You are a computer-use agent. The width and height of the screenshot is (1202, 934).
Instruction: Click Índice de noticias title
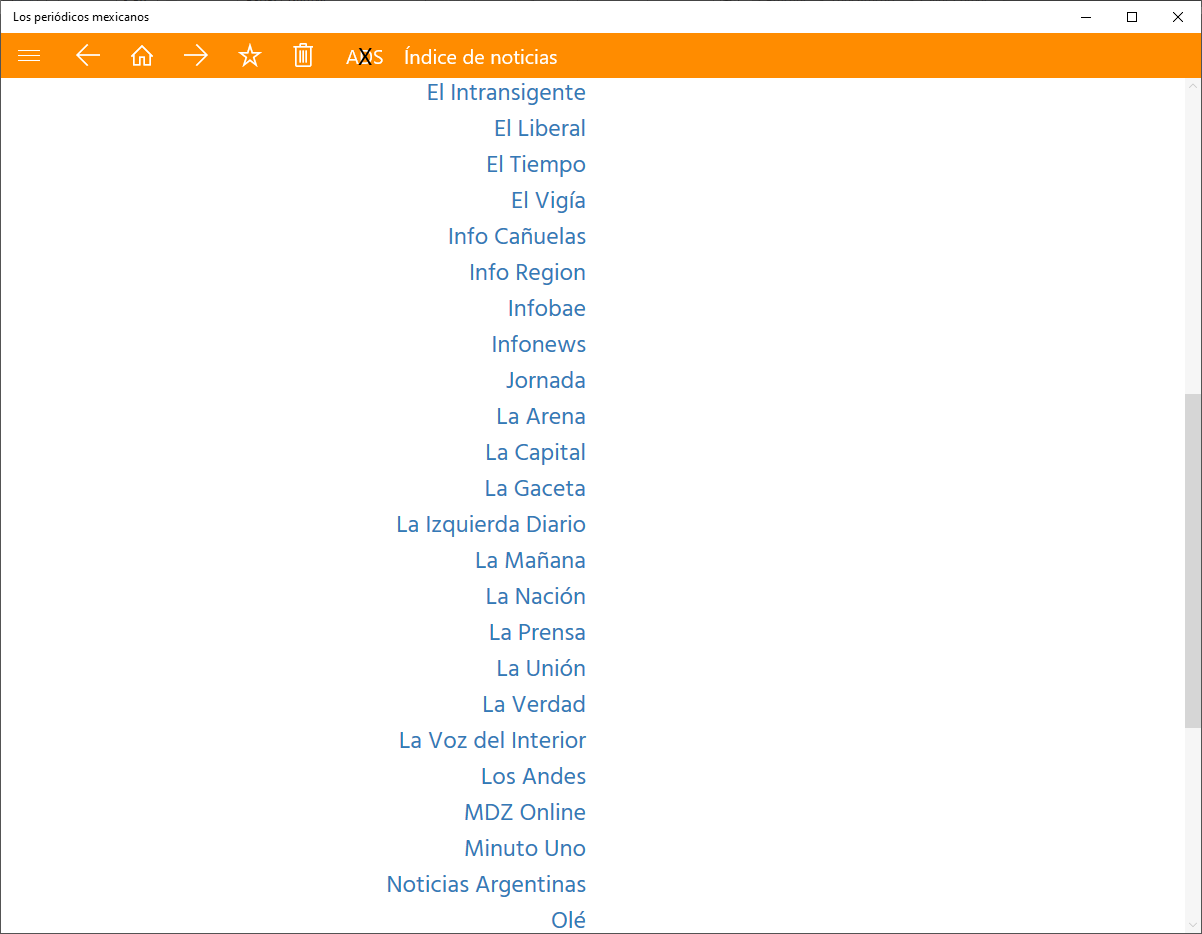tap(481, 57)
